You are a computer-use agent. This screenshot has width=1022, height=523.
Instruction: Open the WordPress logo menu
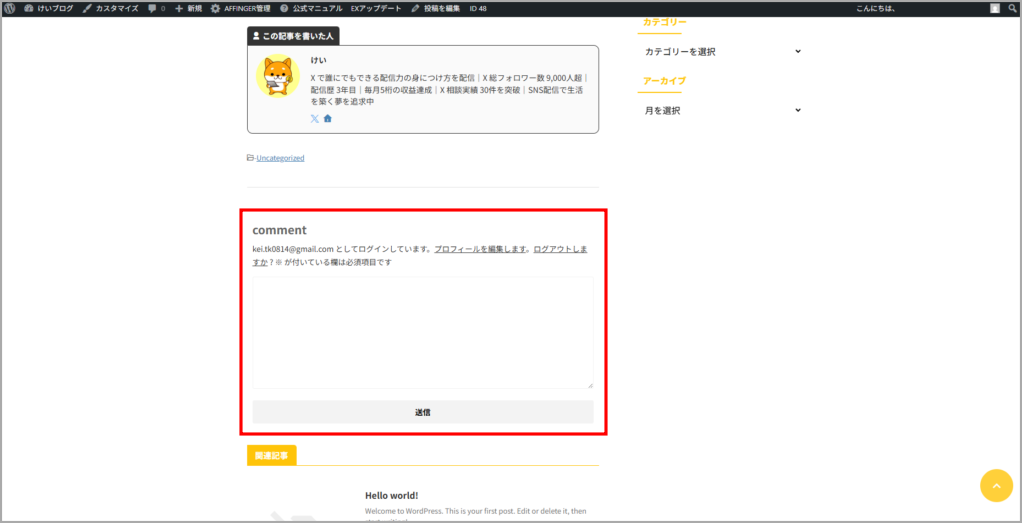point(10,8)
